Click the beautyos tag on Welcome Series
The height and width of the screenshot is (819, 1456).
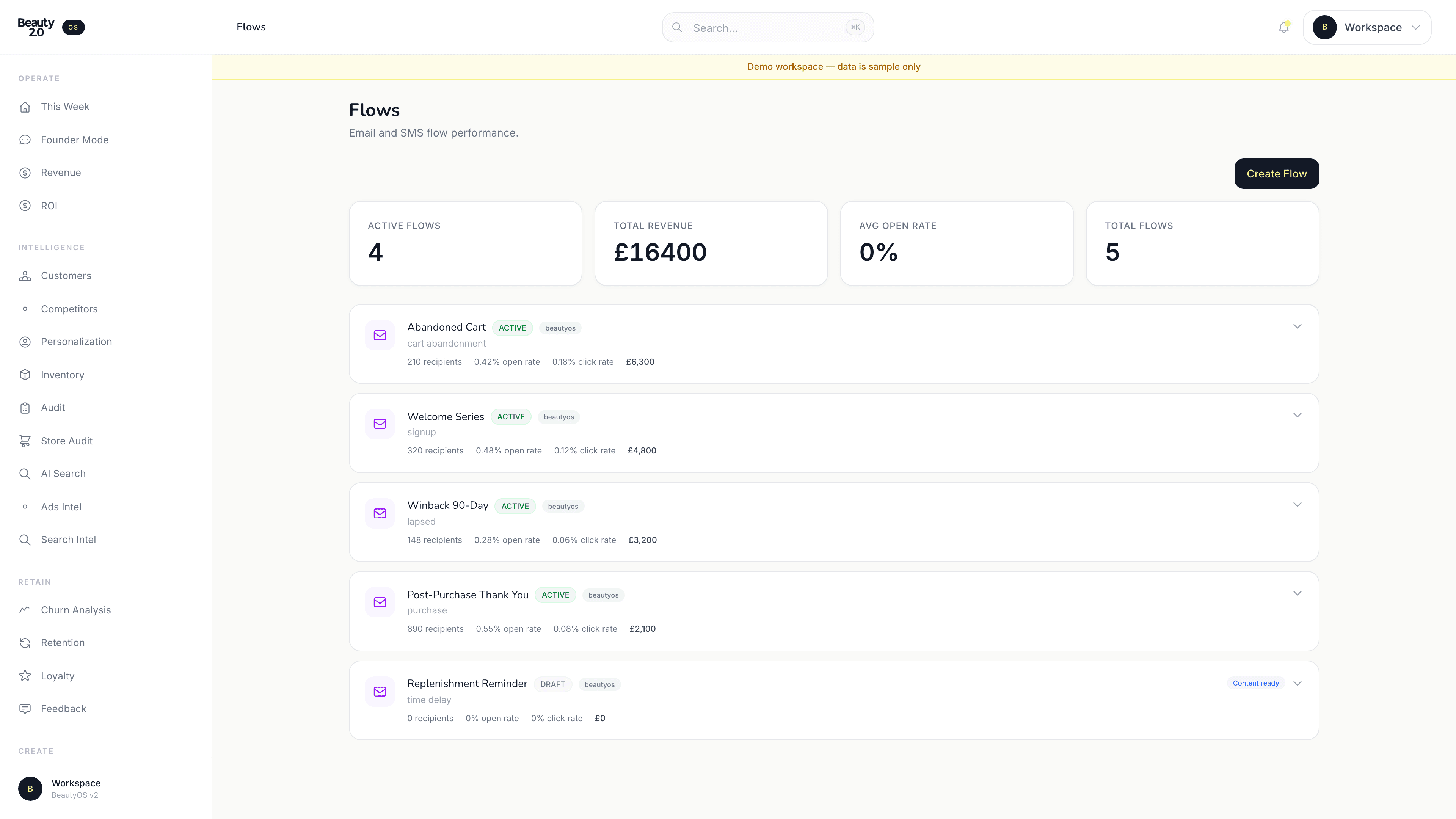(559, 417)
